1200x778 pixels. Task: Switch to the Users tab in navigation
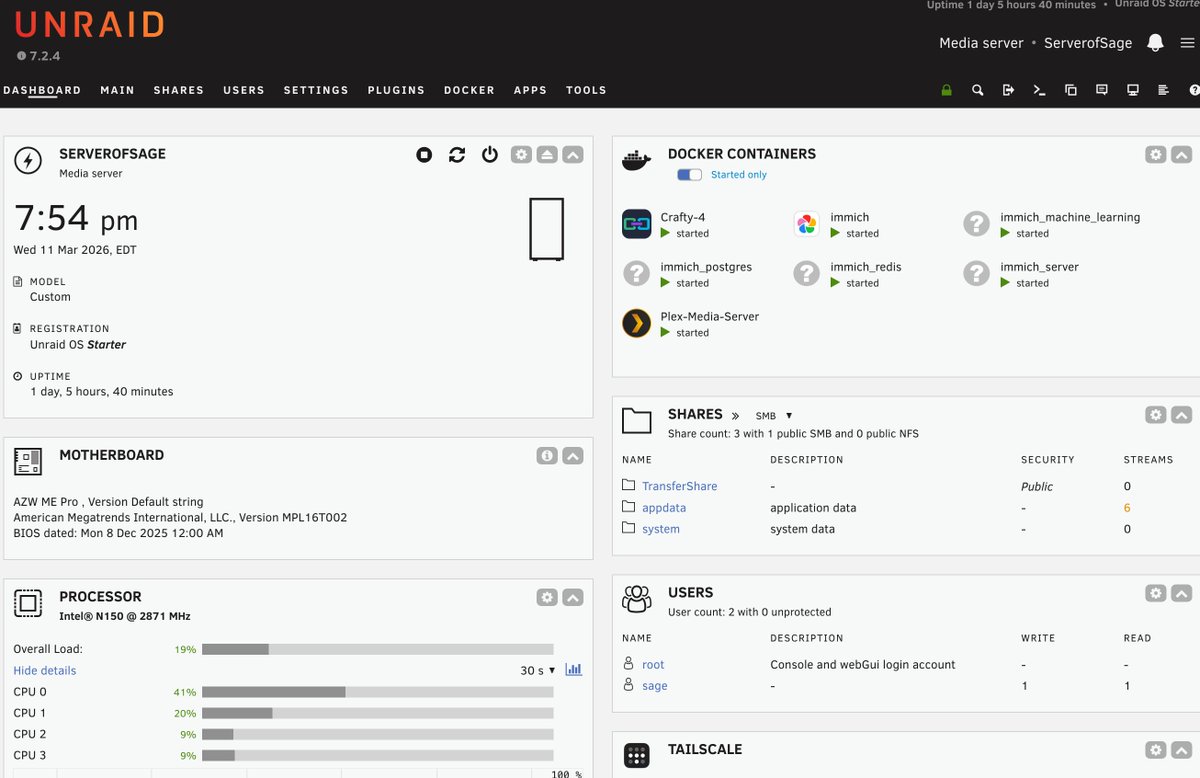244,90
